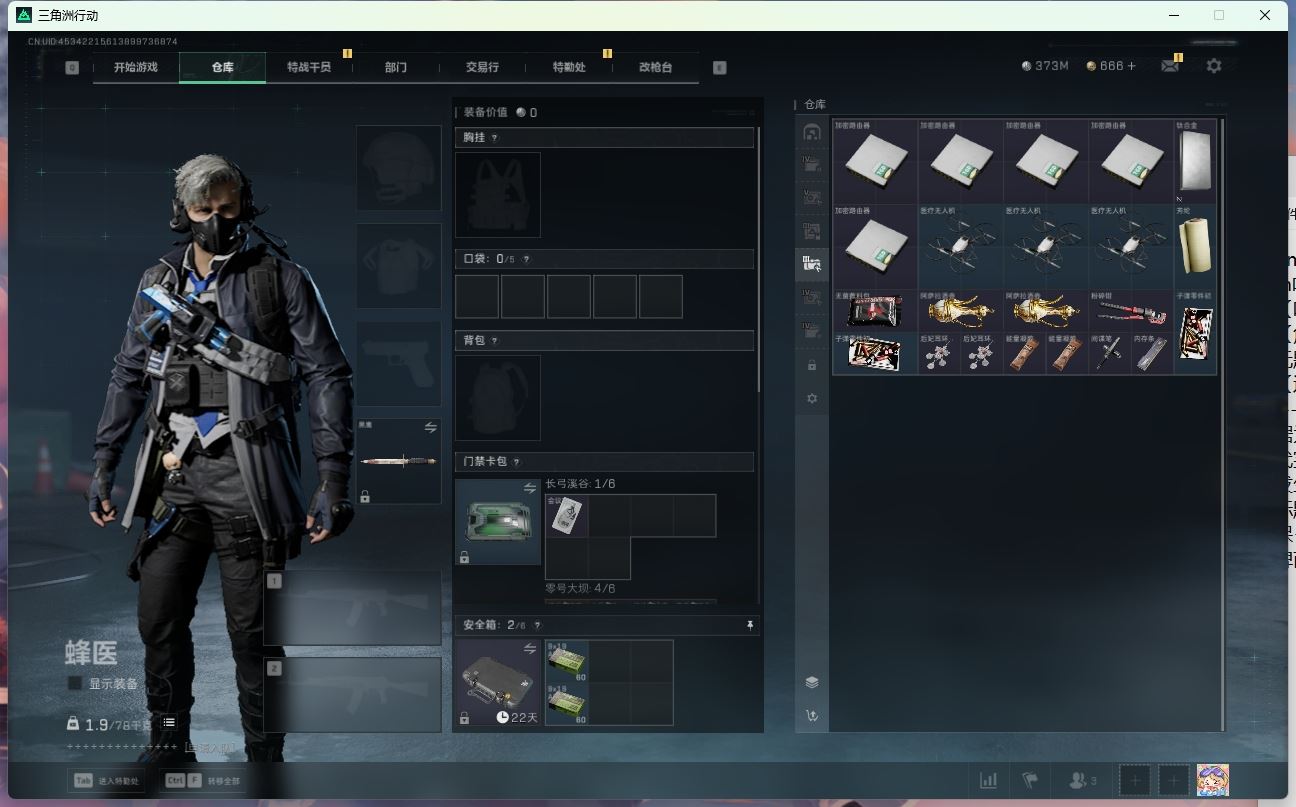
Task: Click the warehouse sort icon at sidebar bottom
Action: point(812,715)
